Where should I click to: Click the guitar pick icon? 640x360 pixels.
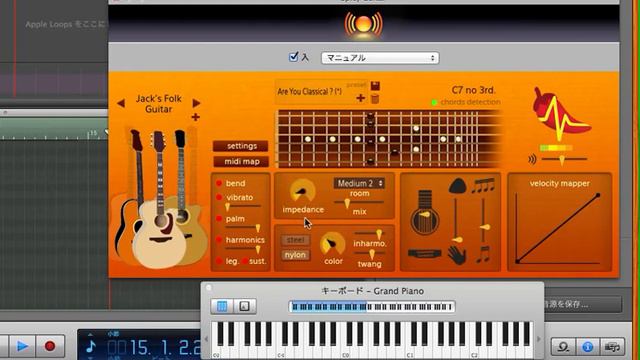[x=458, y=186]
